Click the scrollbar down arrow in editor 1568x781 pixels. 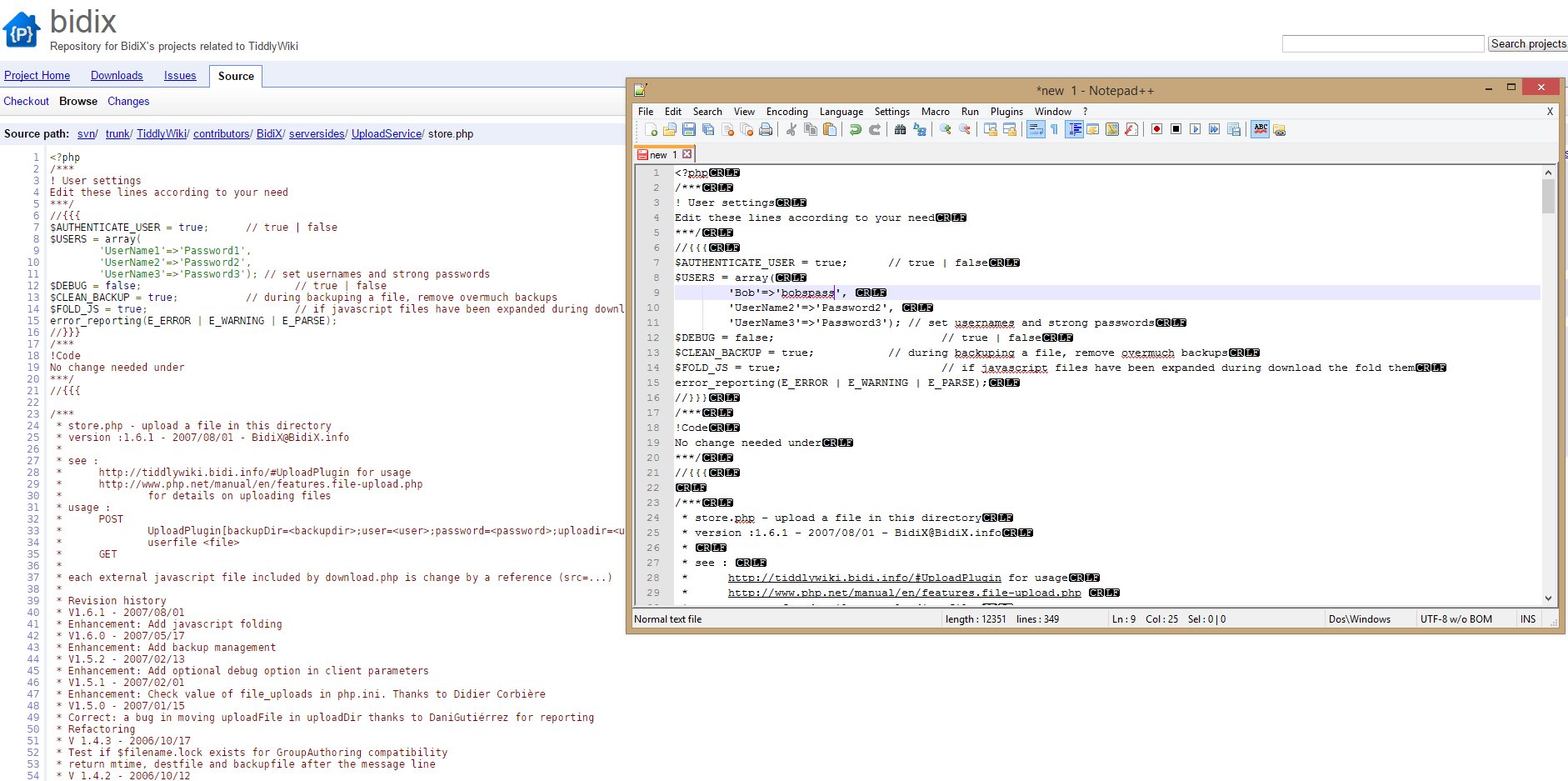(x=1548, y=598)
